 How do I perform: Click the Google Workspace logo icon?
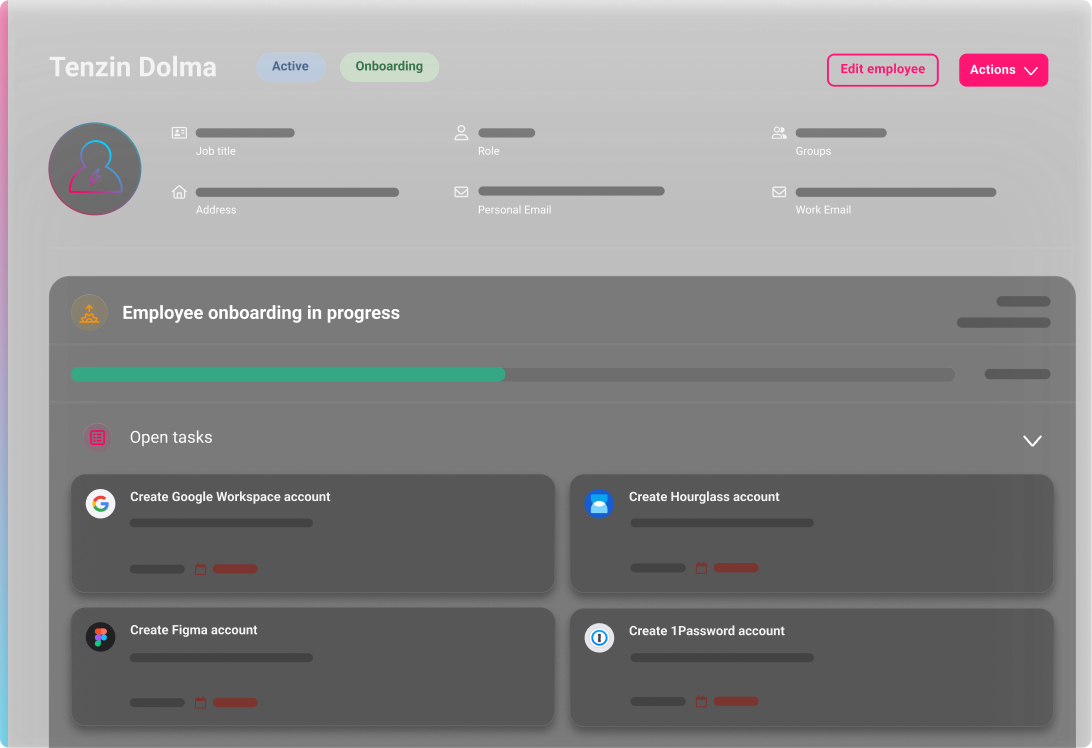[x=100, y=504]
